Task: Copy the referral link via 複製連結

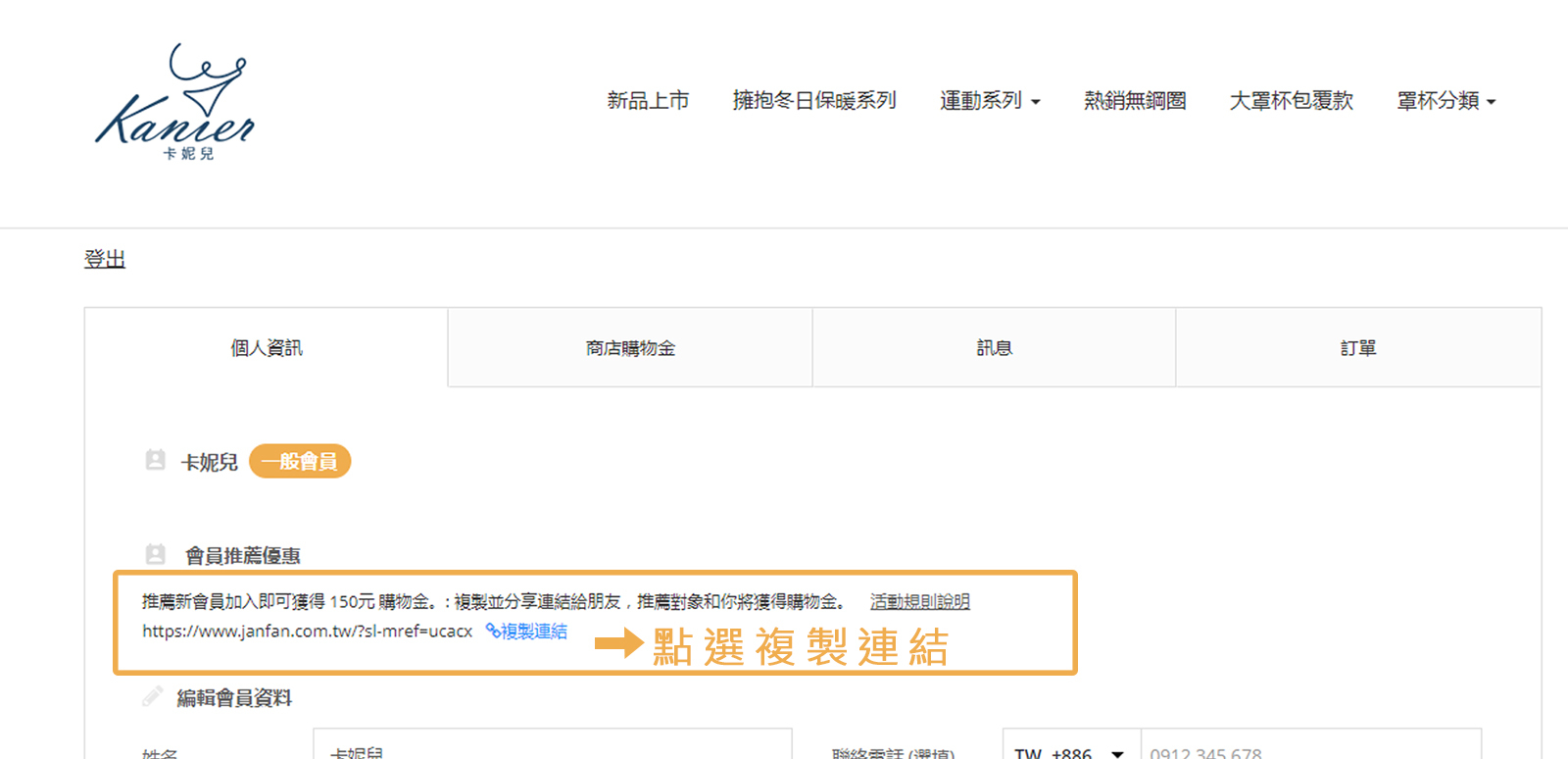Action: 527,632
